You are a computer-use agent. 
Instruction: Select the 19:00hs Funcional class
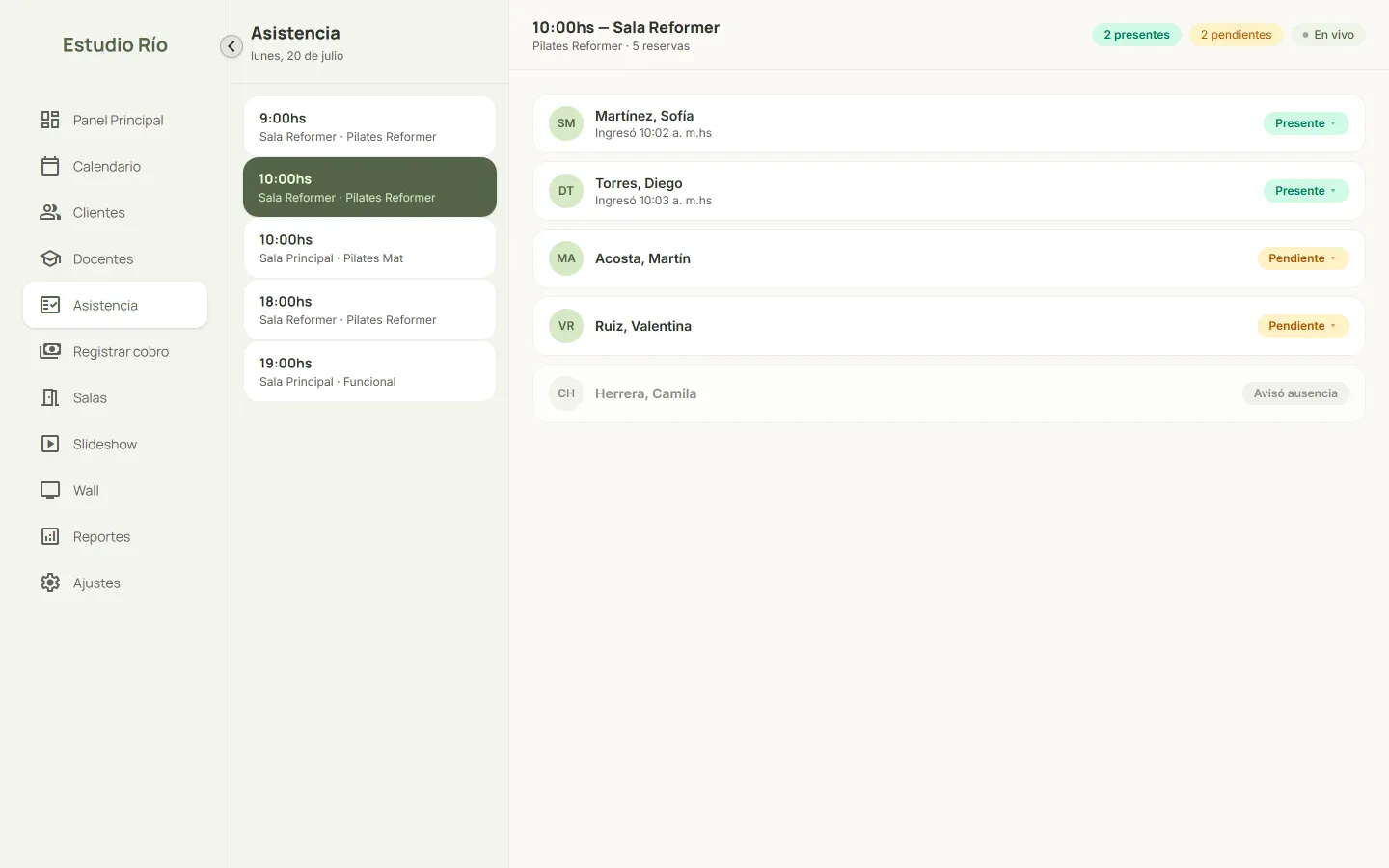click(369, 371)
